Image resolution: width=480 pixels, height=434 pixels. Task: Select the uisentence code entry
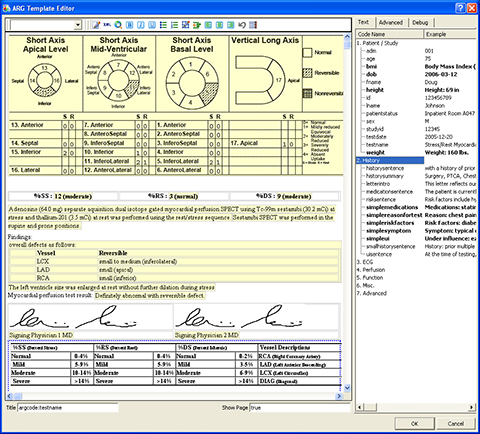(x=379, y=254)
